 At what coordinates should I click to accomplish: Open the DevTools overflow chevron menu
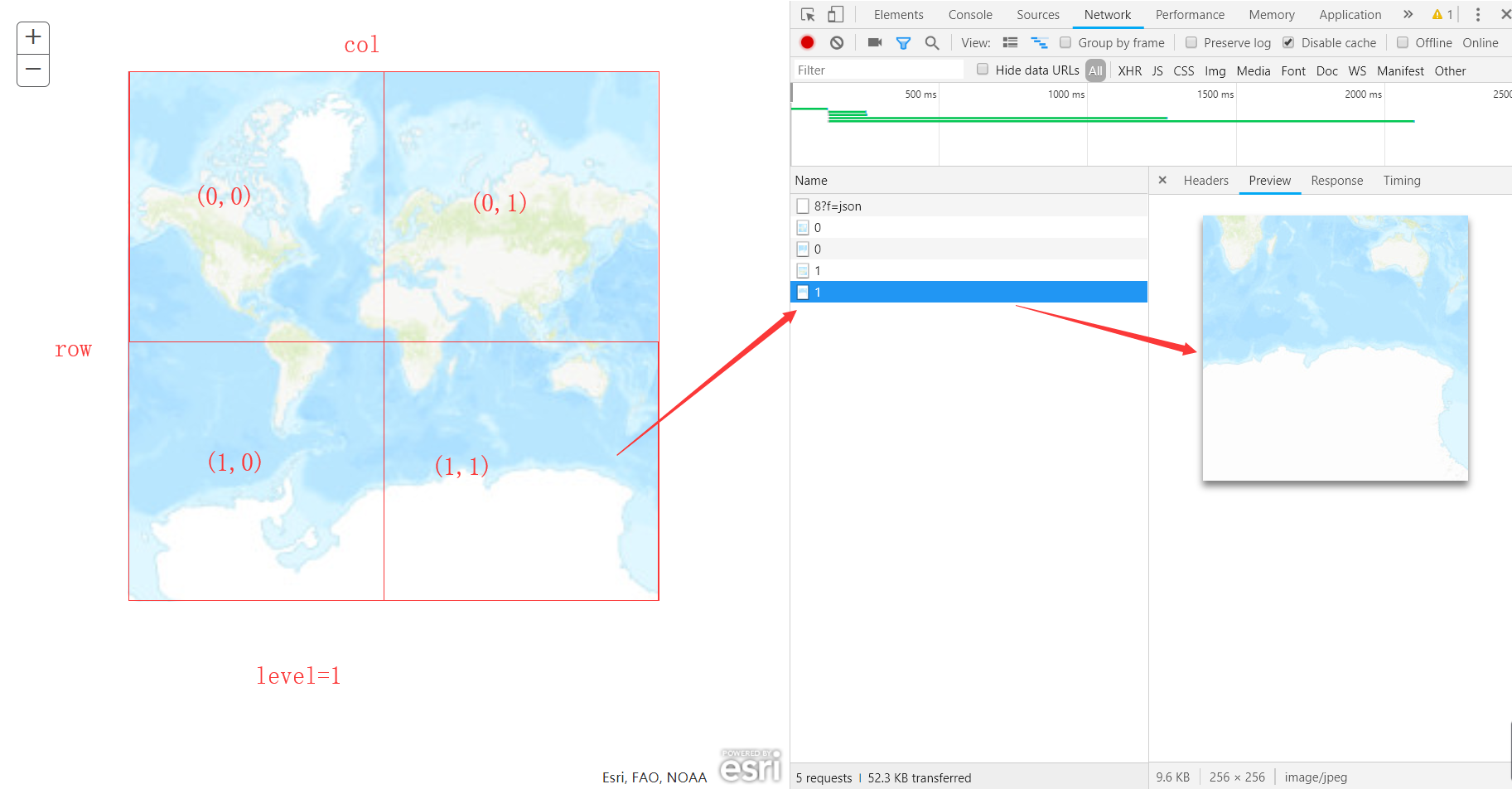click(x=1408, y=14)
